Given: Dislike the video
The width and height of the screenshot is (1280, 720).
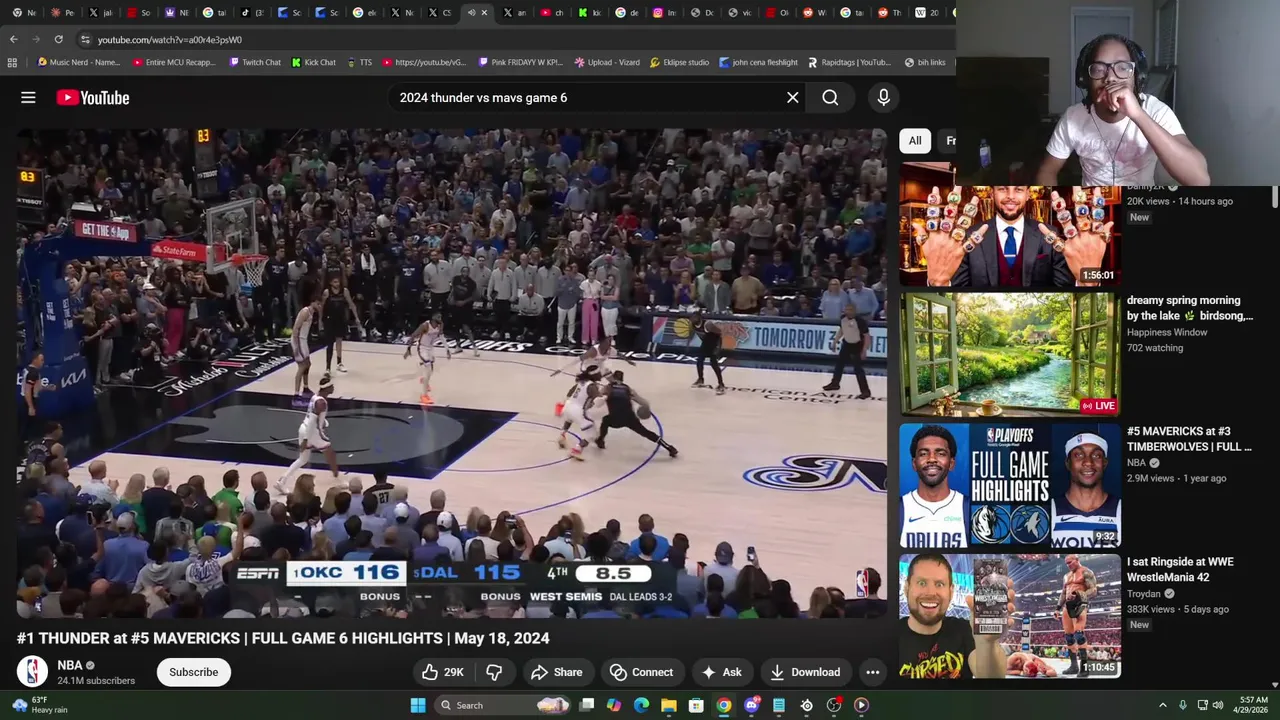Looking at the screenshot, I should pos(494,672).
